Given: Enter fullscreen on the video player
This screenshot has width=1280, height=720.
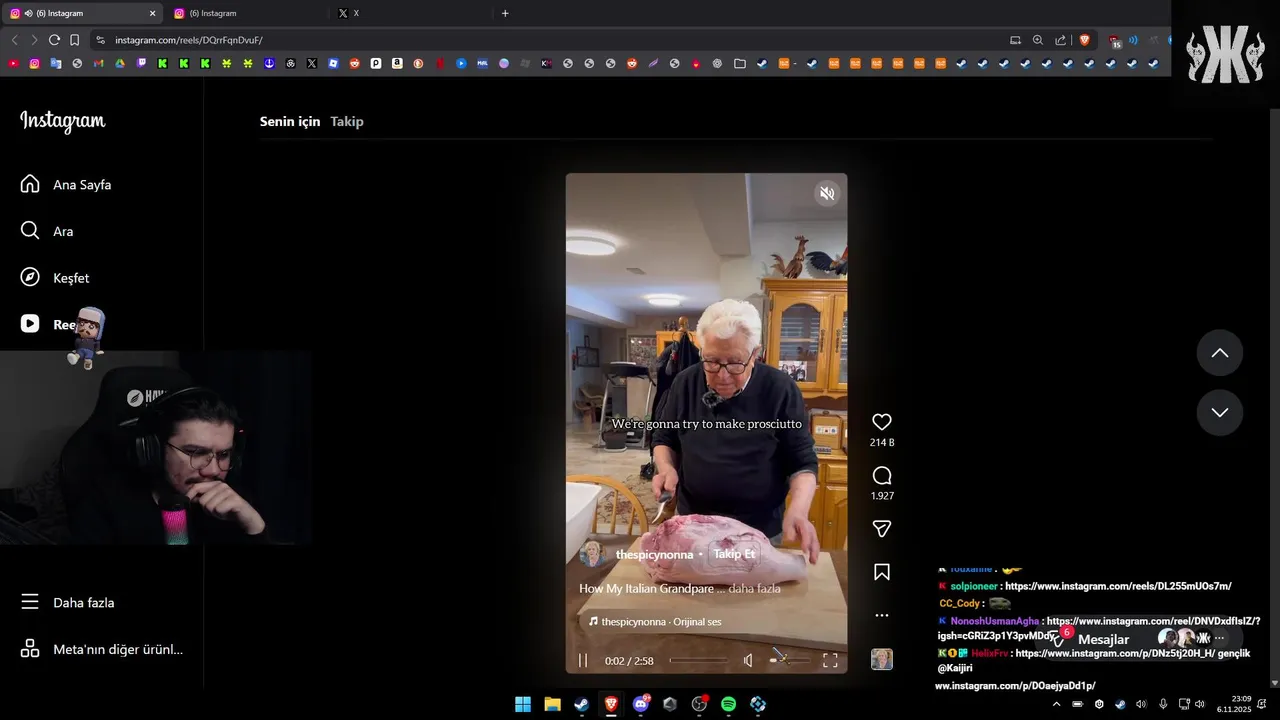Looking at the screenshot, I should tap(830, 660).
